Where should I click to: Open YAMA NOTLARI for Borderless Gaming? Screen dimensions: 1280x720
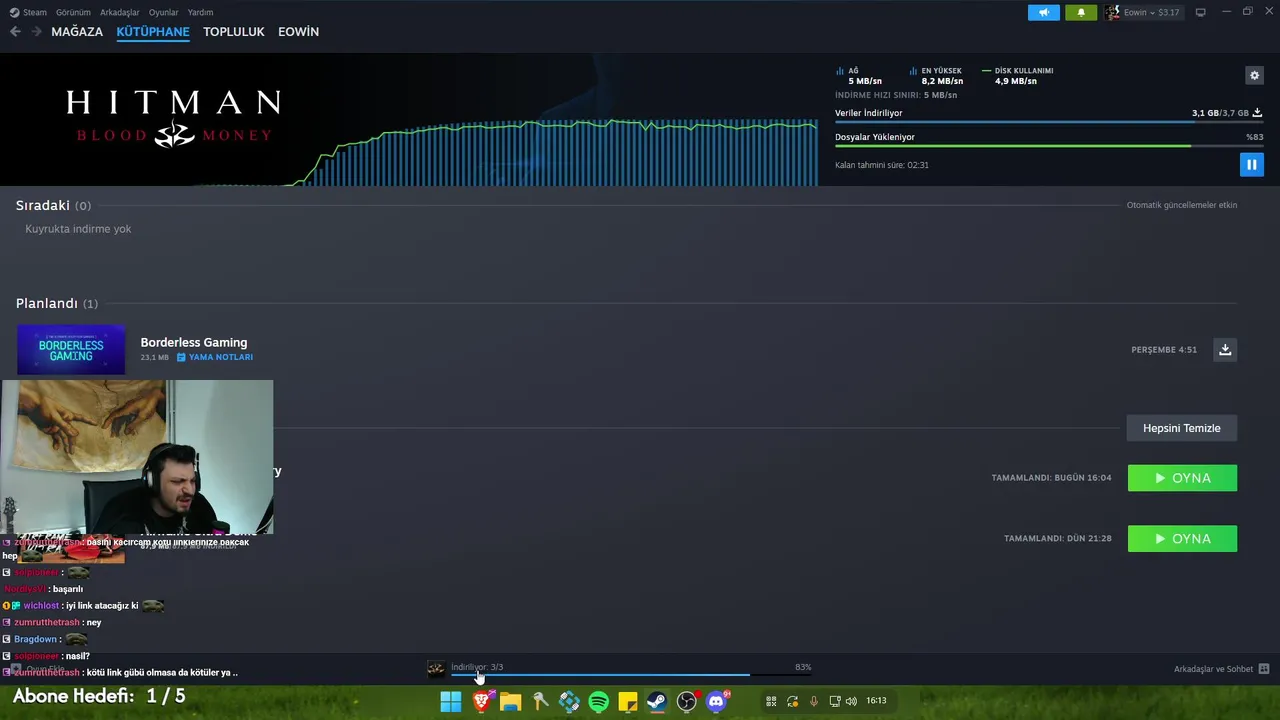coord(215,357)
